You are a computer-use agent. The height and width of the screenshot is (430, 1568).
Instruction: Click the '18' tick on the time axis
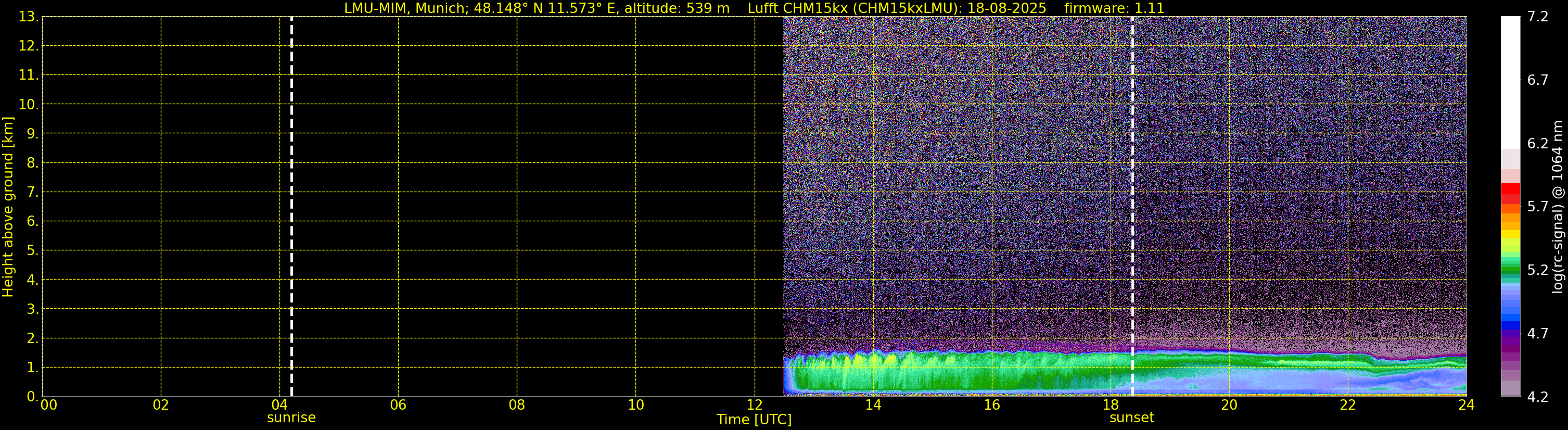pos(1110,405)
